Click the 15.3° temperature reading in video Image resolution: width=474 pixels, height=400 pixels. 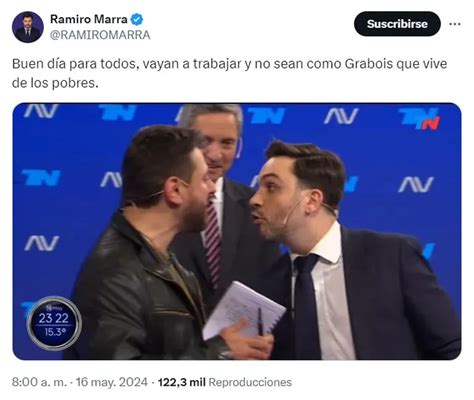point(55,332)
